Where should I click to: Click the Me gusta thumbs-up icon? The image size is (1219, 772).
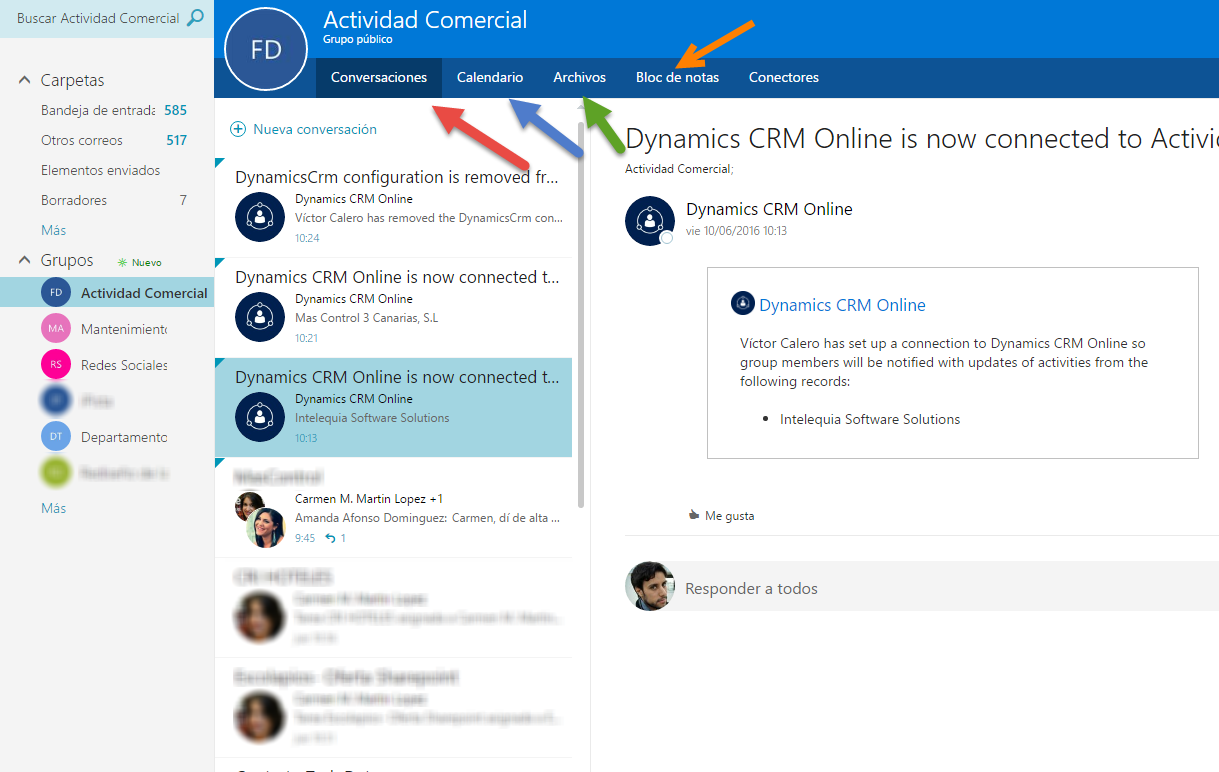pyautogui.click(x=694, y=516)
